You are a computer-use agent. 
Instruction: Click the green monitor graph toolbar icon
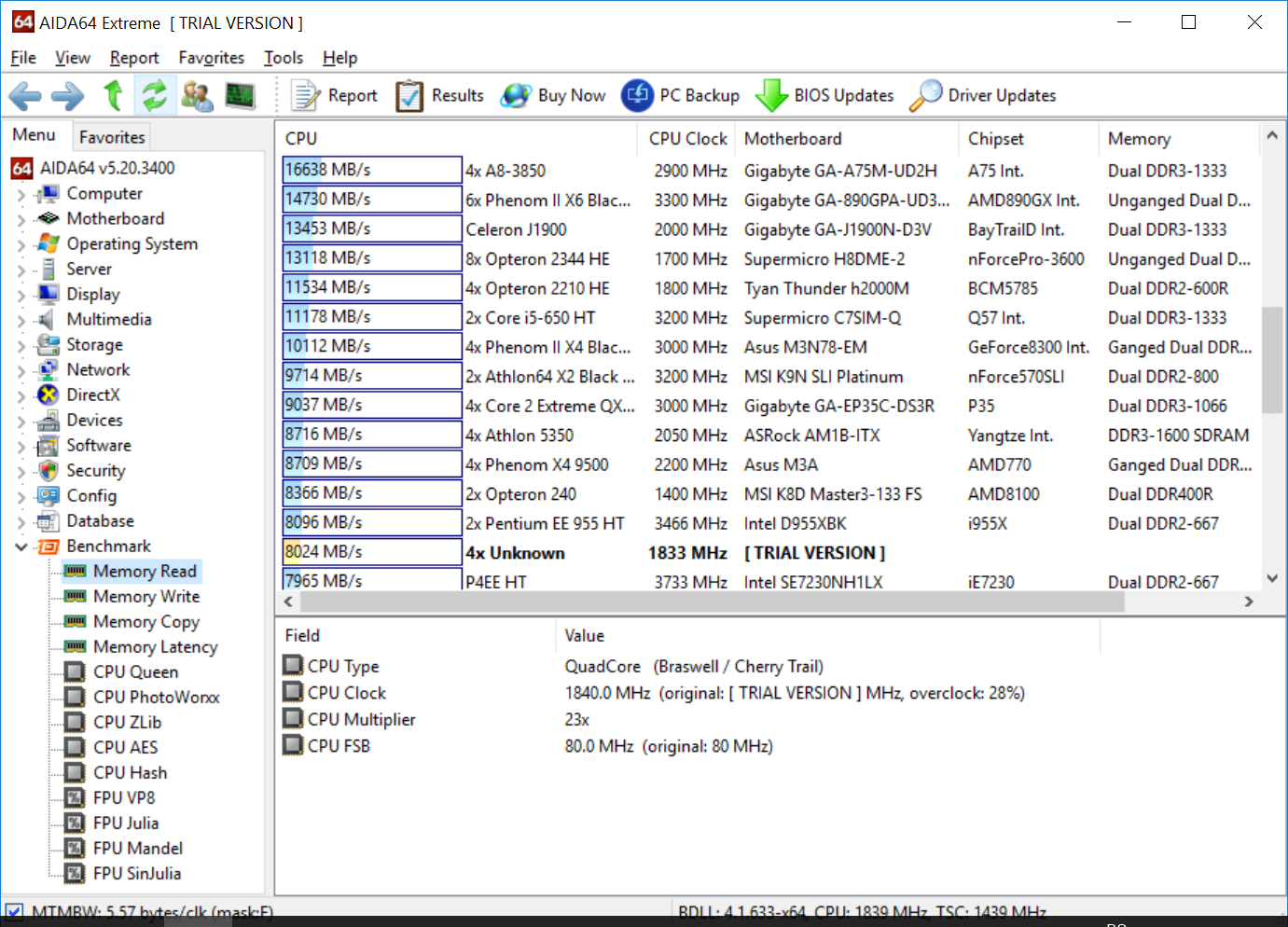coord(240,95)
